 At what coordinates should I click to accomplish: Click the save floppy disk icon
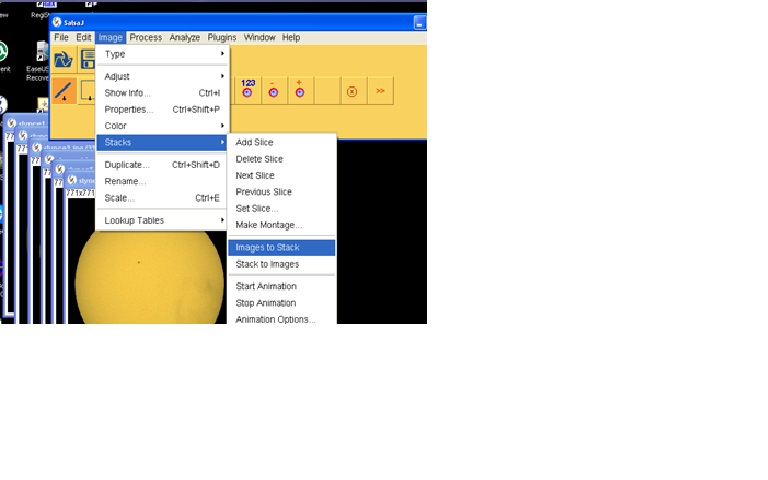pos(88,59)
